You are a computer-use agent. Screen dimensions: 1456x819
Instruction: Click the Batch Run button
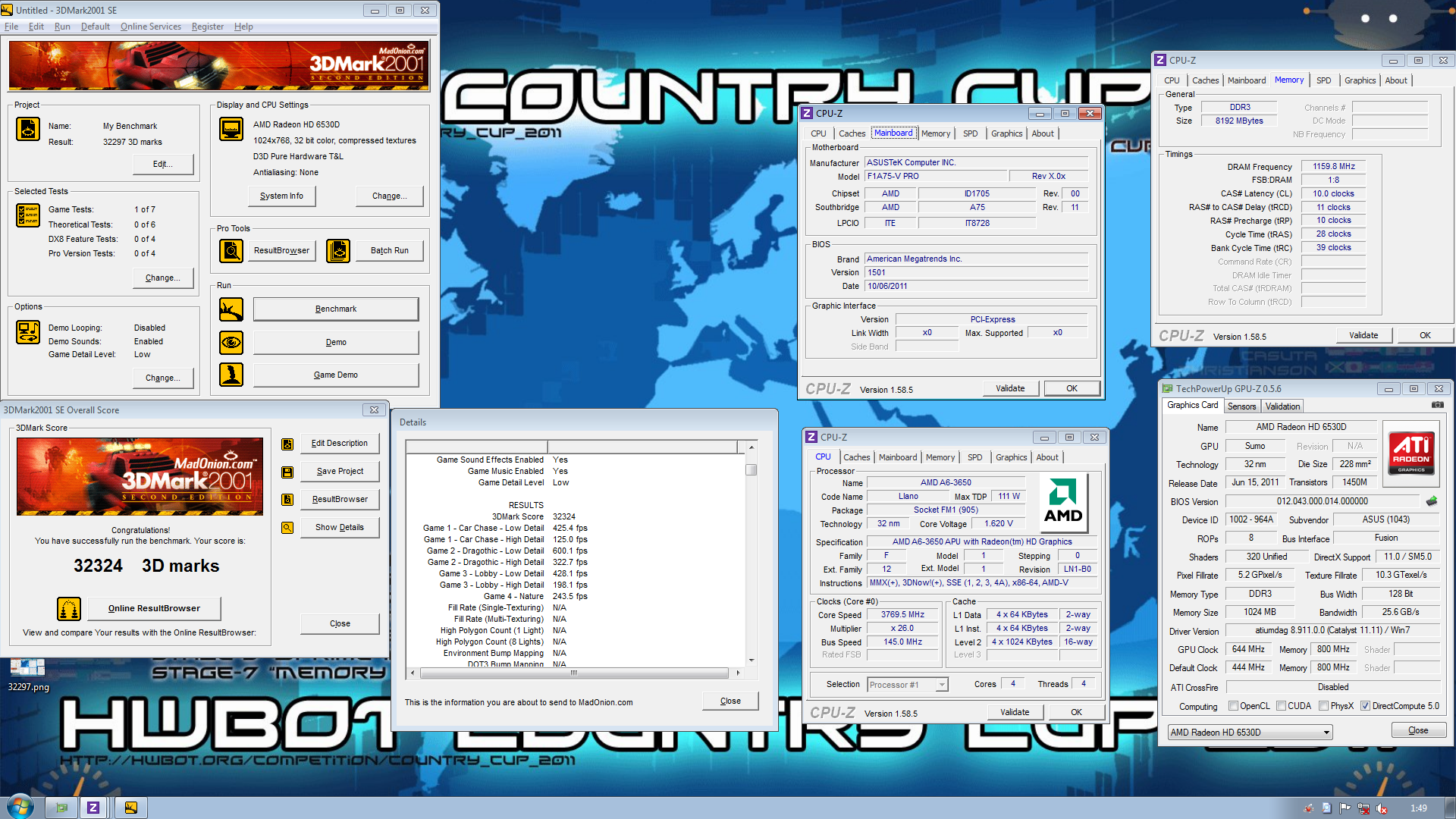tap(389, 251)
